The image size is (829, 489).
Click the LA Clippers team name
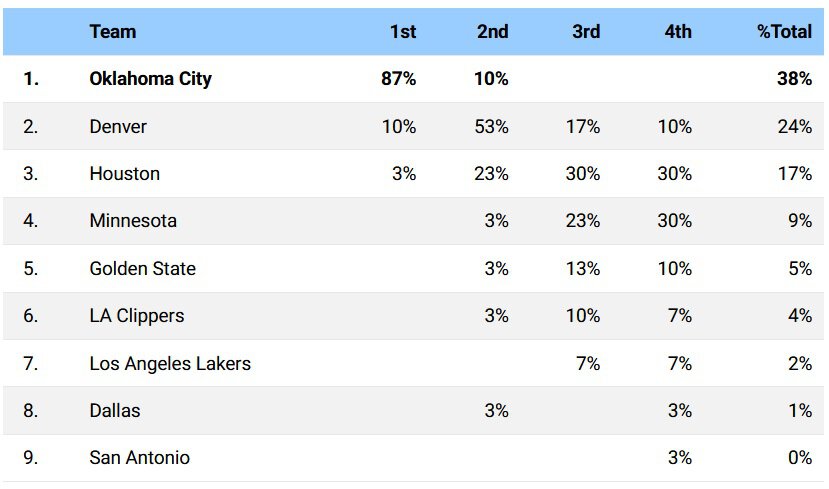137,316
